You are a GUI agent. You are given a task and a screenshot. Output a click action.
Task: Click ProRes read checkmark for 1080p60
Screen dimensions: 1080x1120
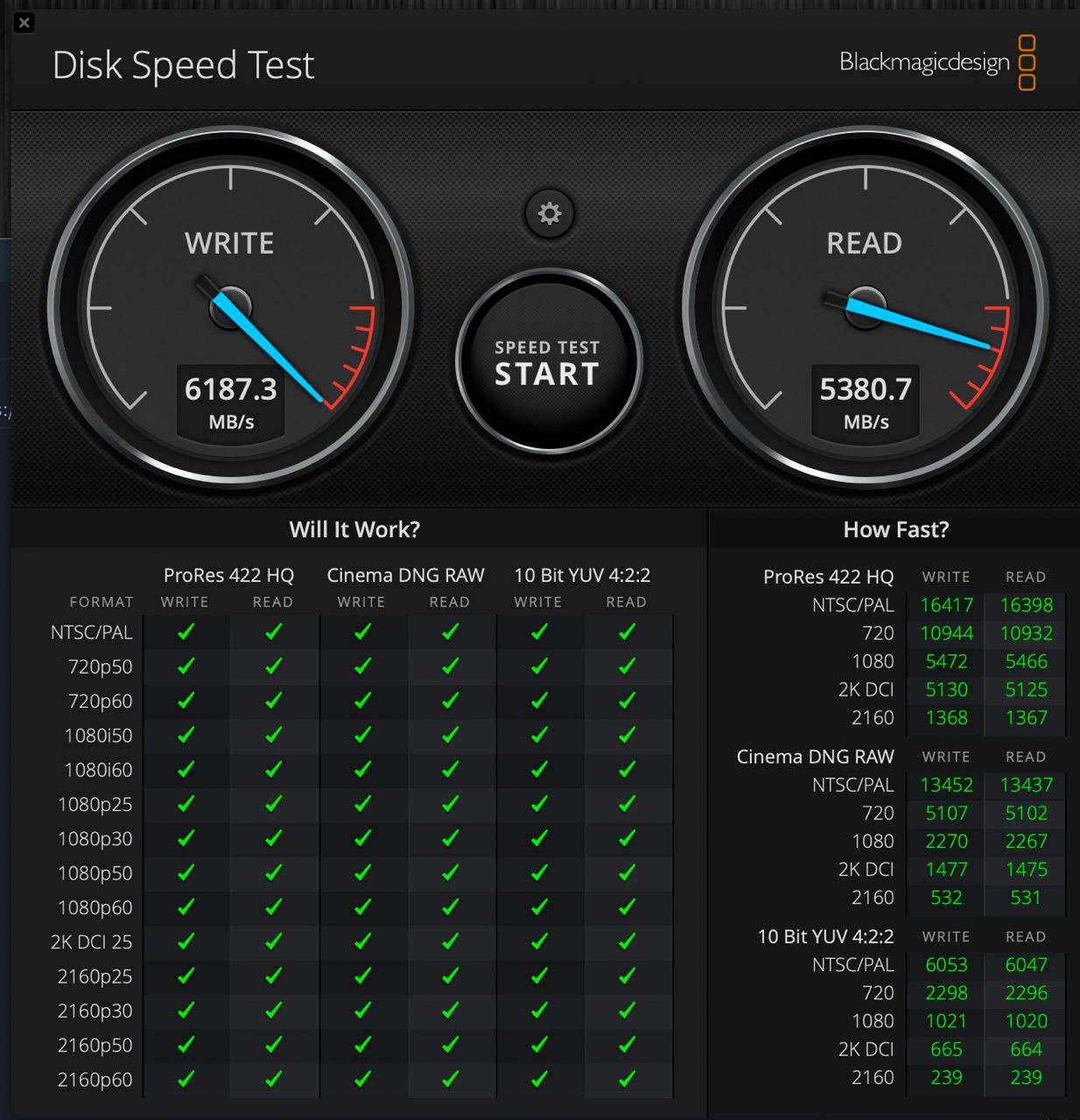(x=273, y=907)
